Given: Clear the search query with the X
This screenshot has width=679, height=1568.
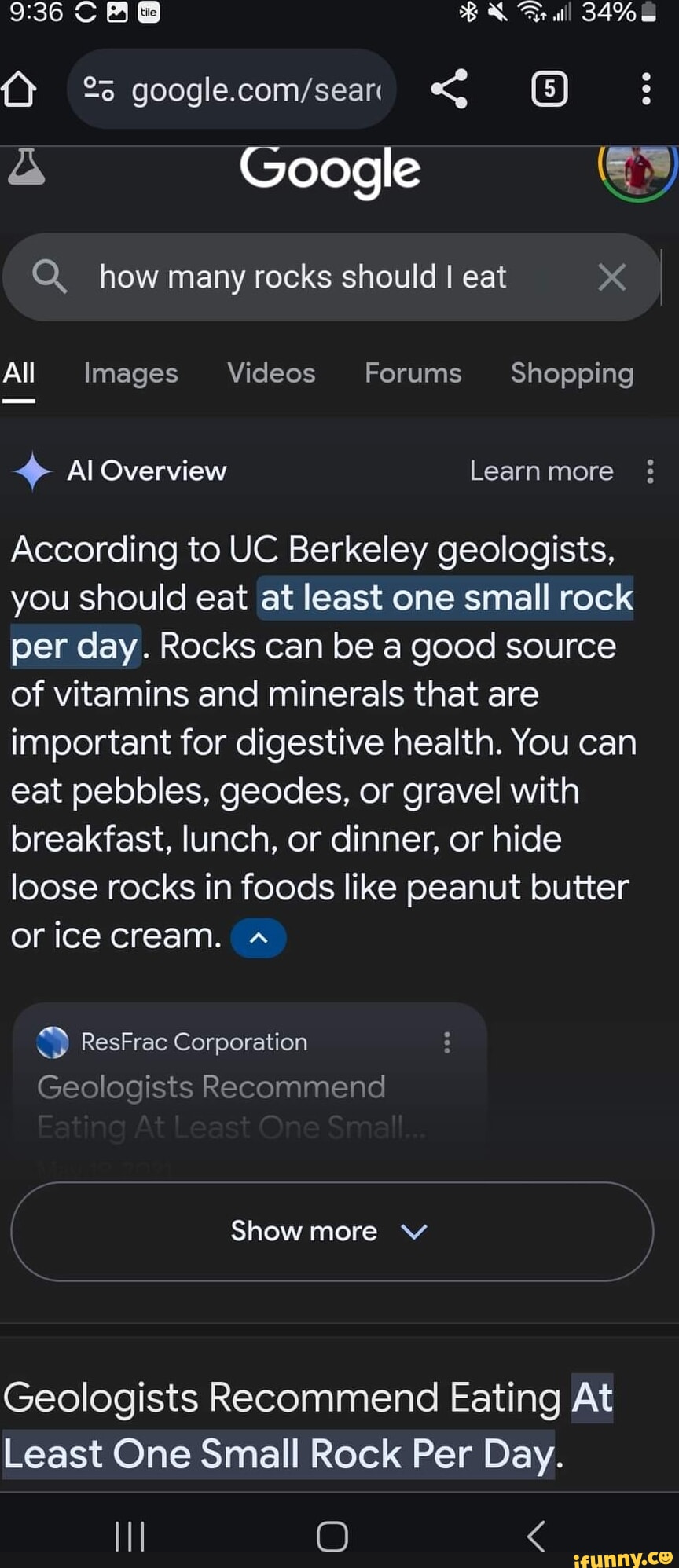Looking at the screenshot, I should (x=611, y=277).
